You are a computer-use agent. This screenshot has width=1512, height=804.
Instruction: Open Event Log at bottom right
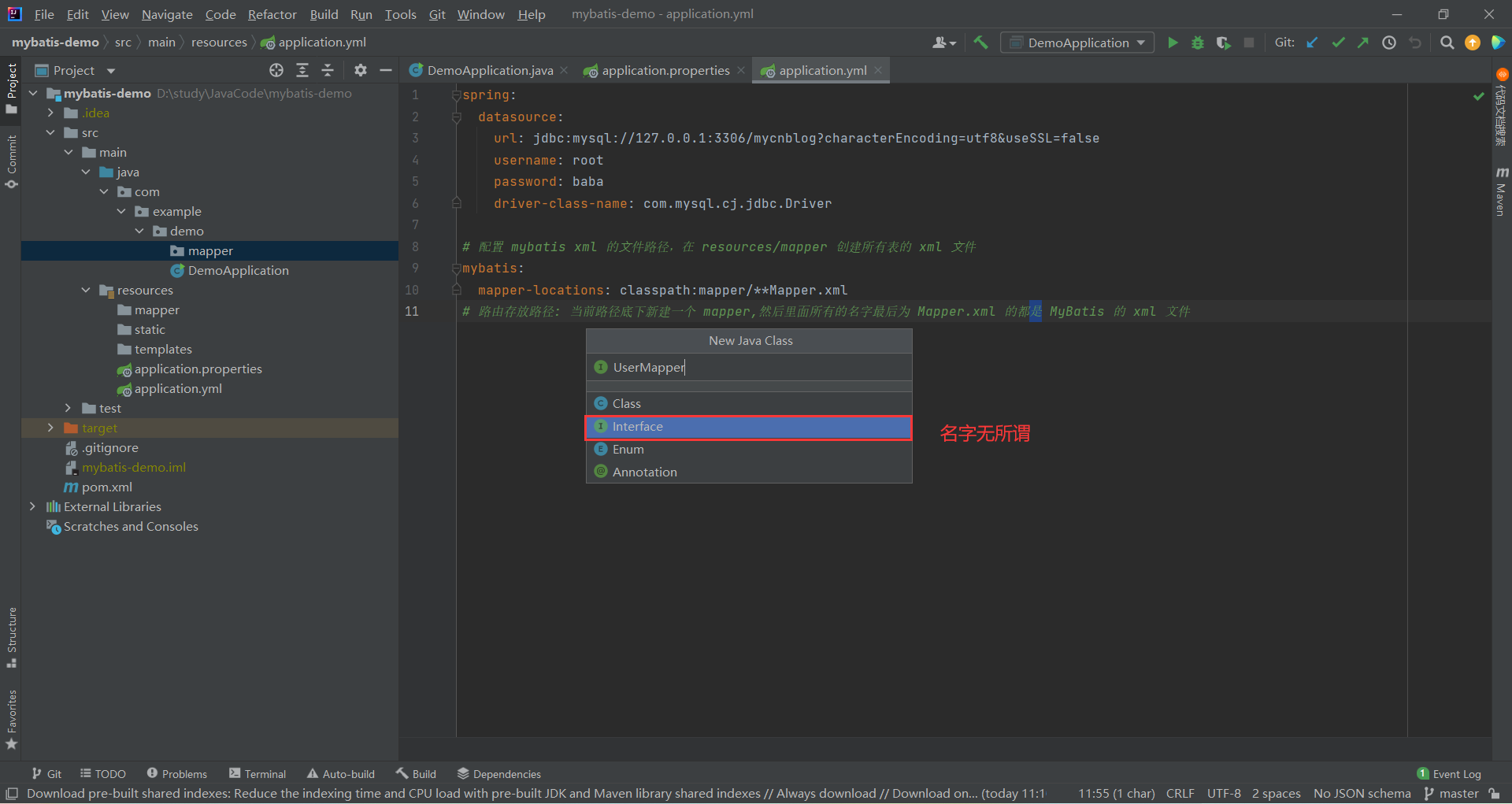click(1449, 774)
